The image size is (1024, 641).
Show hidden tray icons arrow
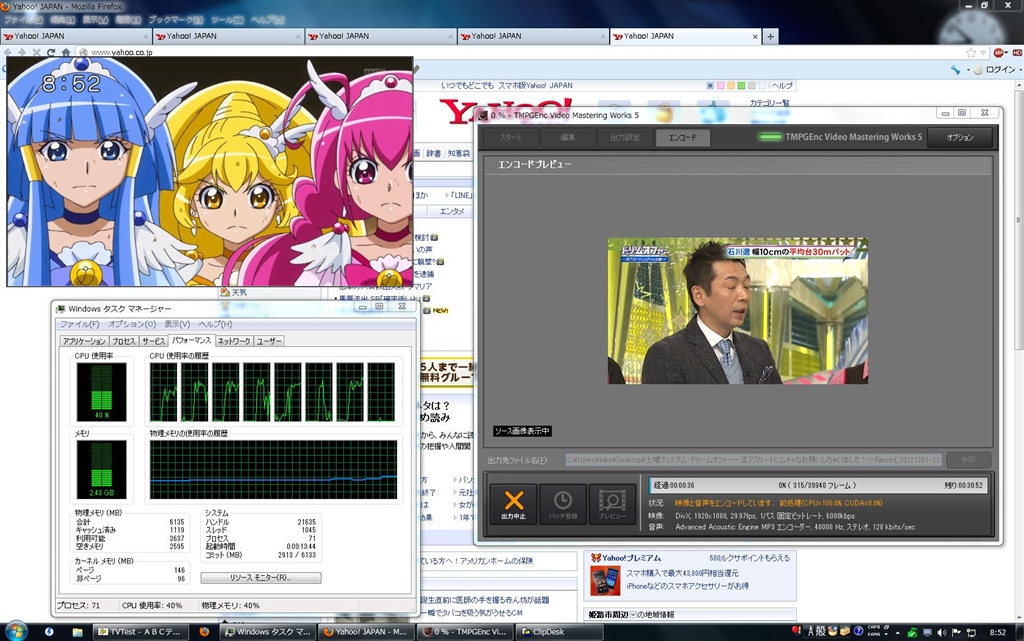[897, 632]
